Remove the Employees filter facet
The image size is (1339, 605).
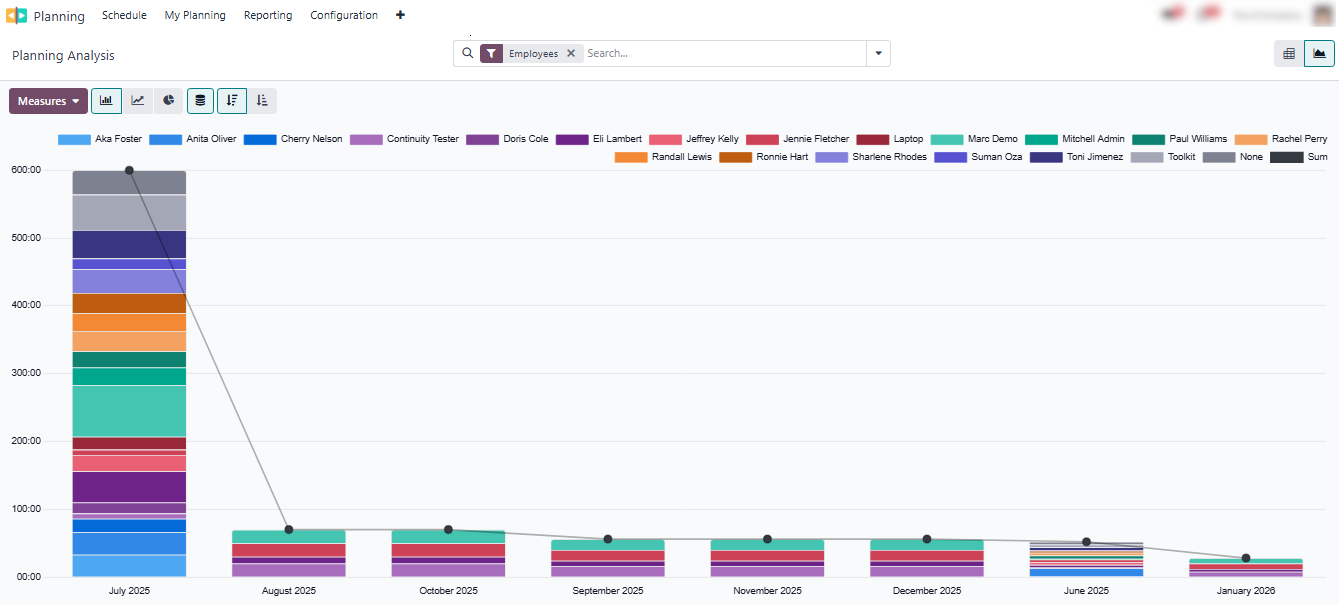571,53
